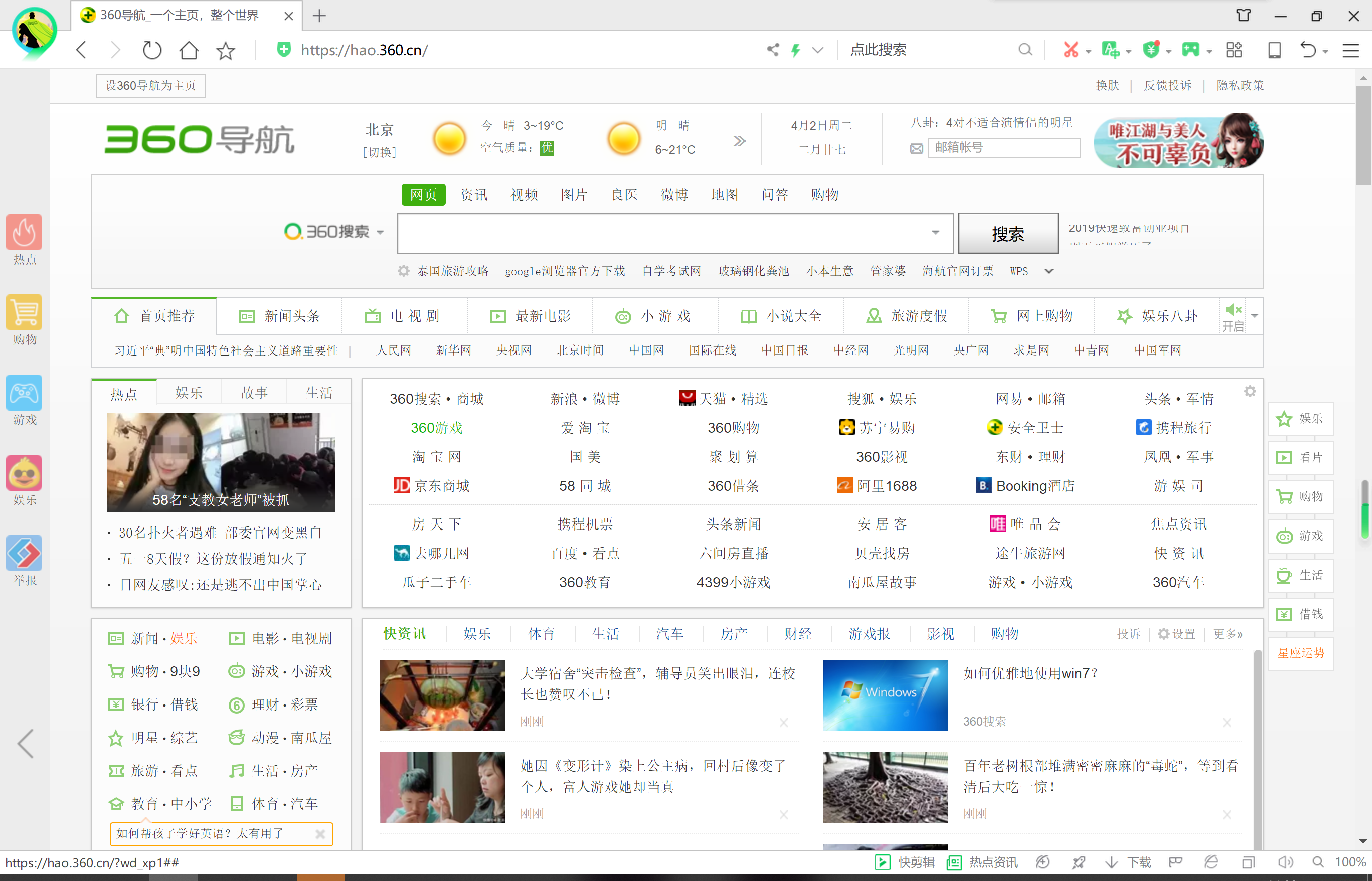Click the magnifier in browser search box
This screenshot has height=881, width=1372.
[1025, 50]
